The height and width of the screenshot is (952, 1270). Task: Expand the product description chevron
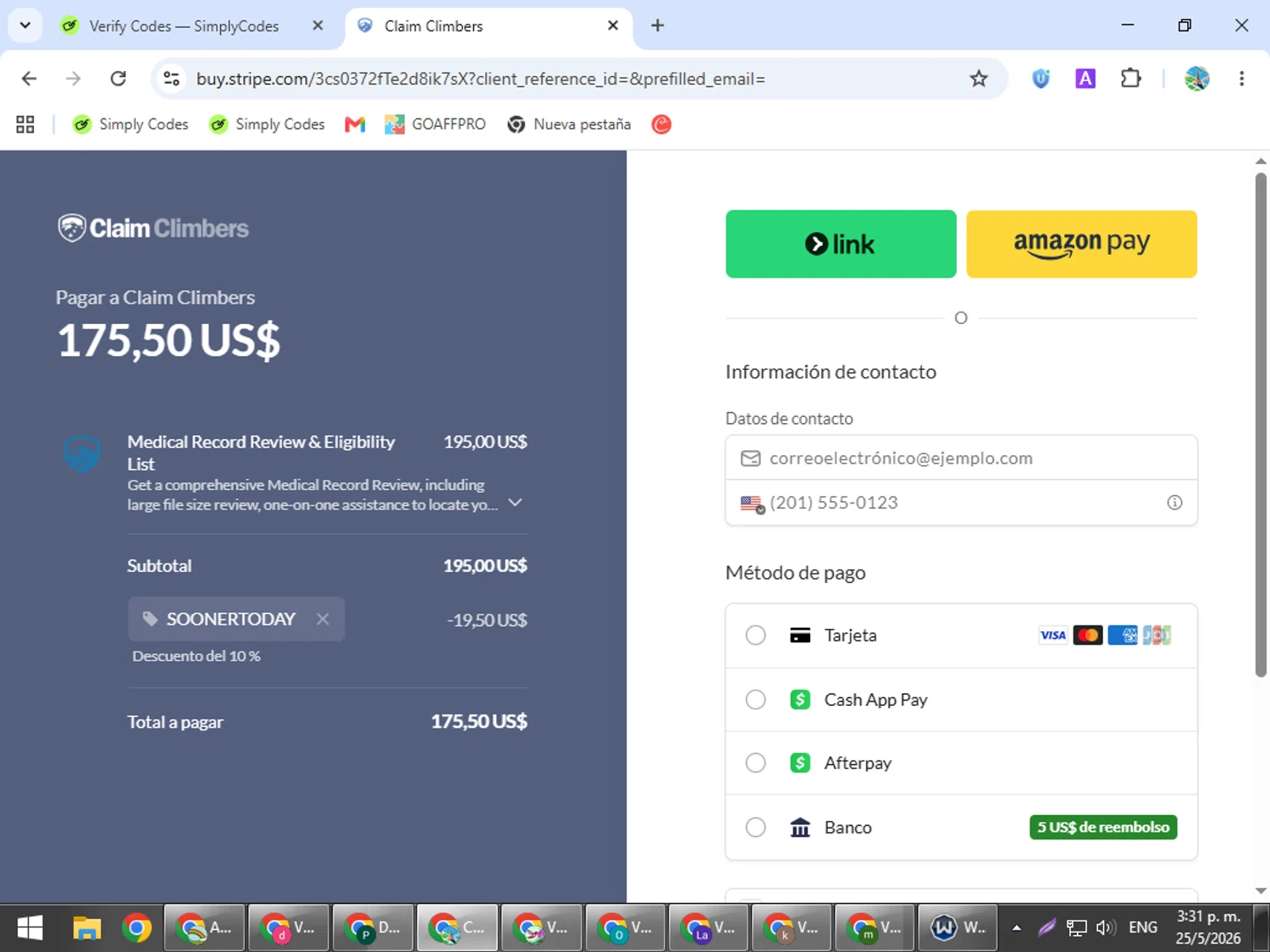point(515,503)
